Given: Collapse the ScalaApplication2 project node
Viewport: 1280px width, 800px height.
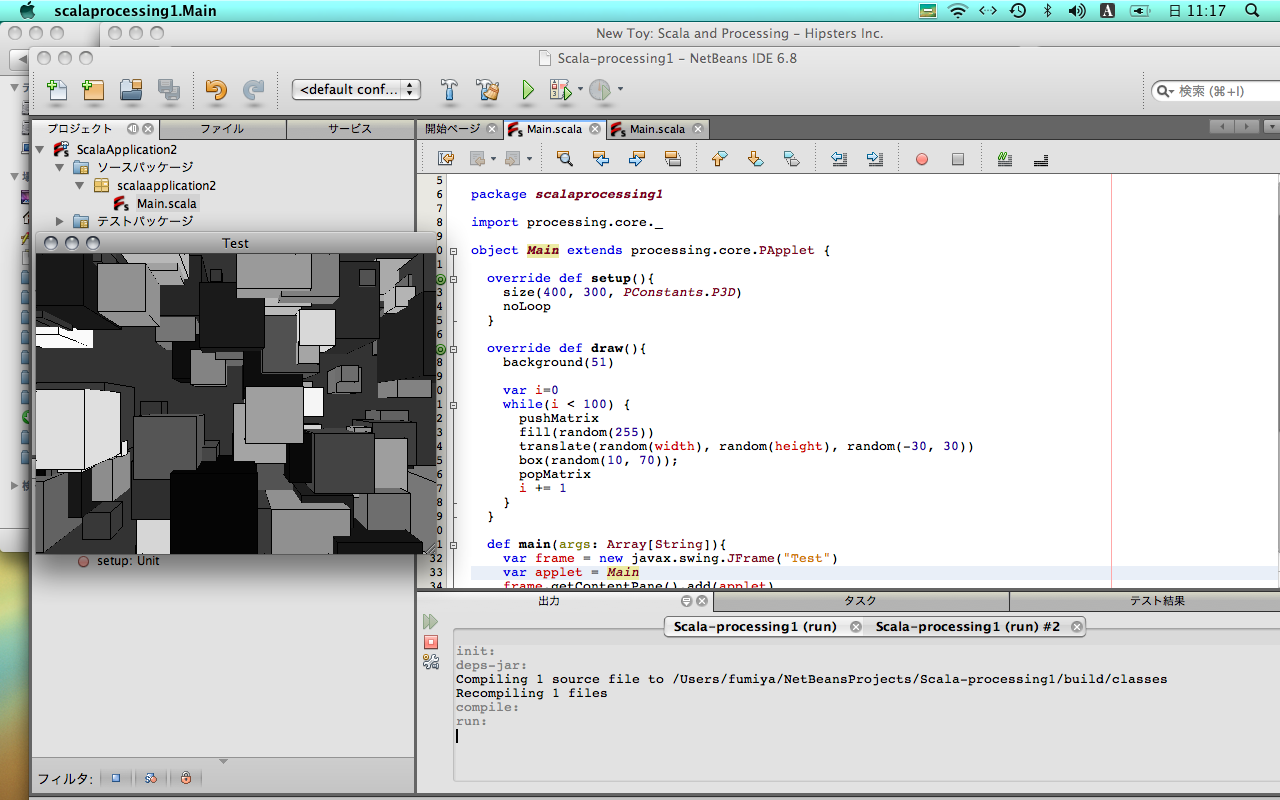Looking at the screenshot, I should [41, 150].
